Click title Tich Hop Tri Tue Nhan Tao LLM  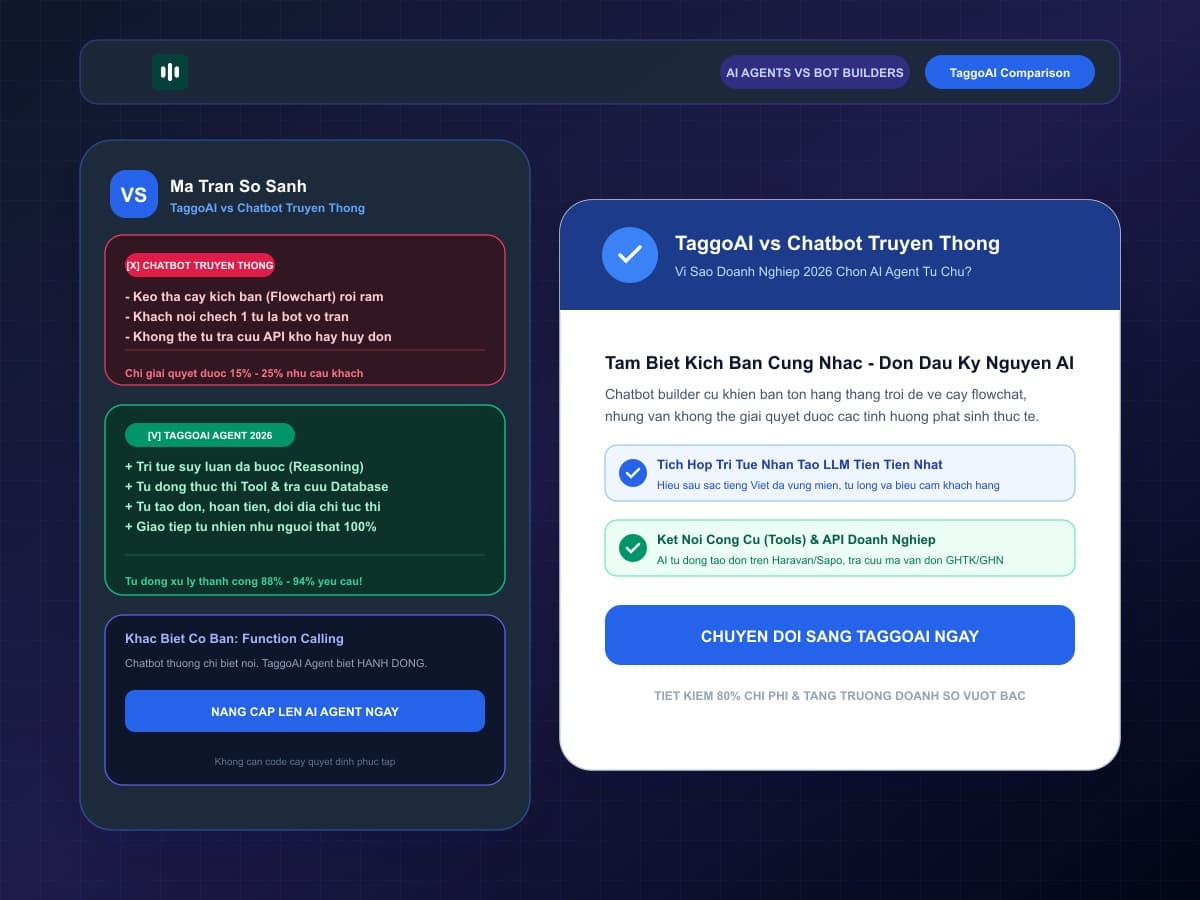coord(800,465)
